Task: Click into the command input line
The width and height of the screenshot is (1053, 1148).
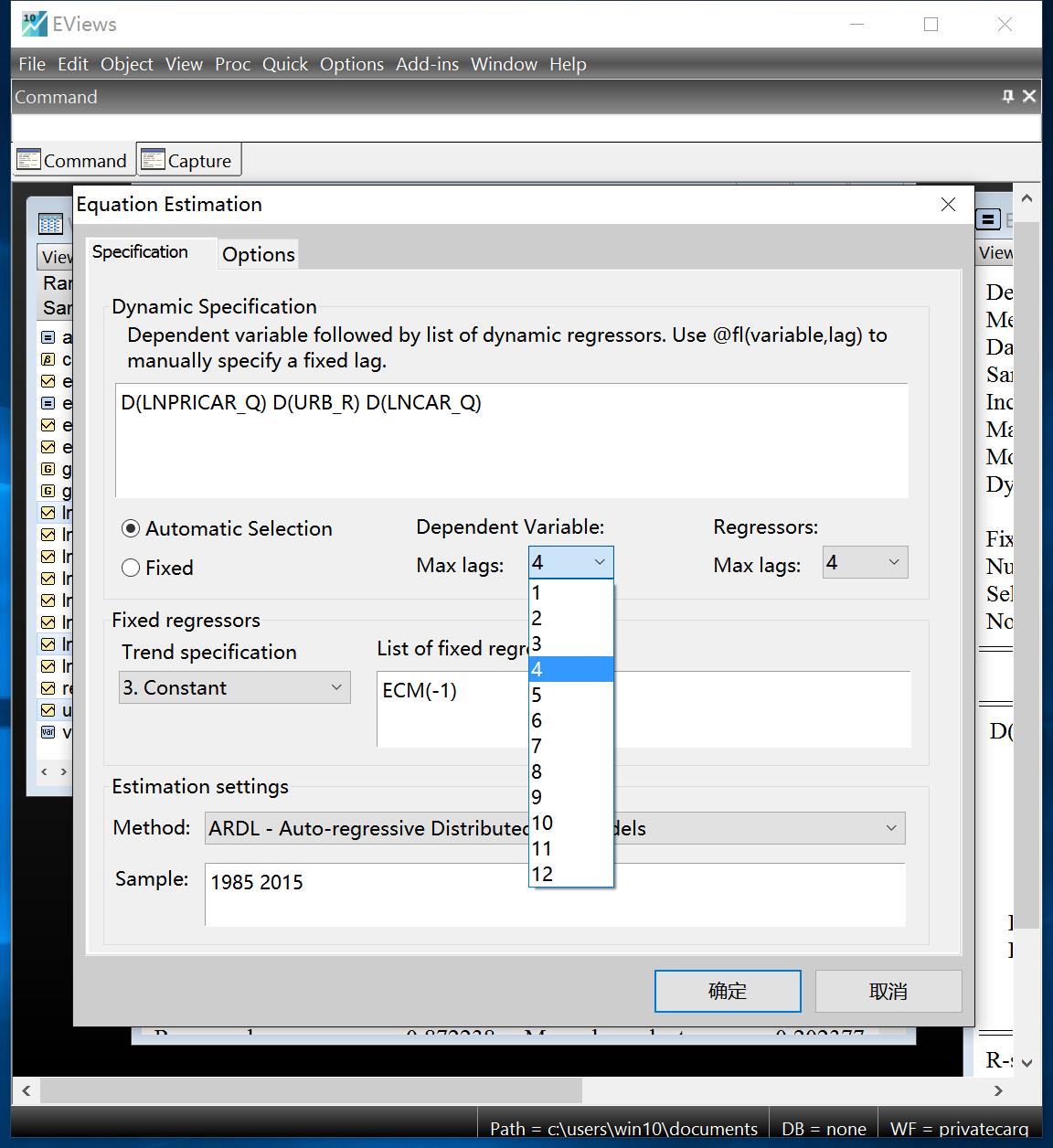Action: pyautogui.click(x=526, y=128)
